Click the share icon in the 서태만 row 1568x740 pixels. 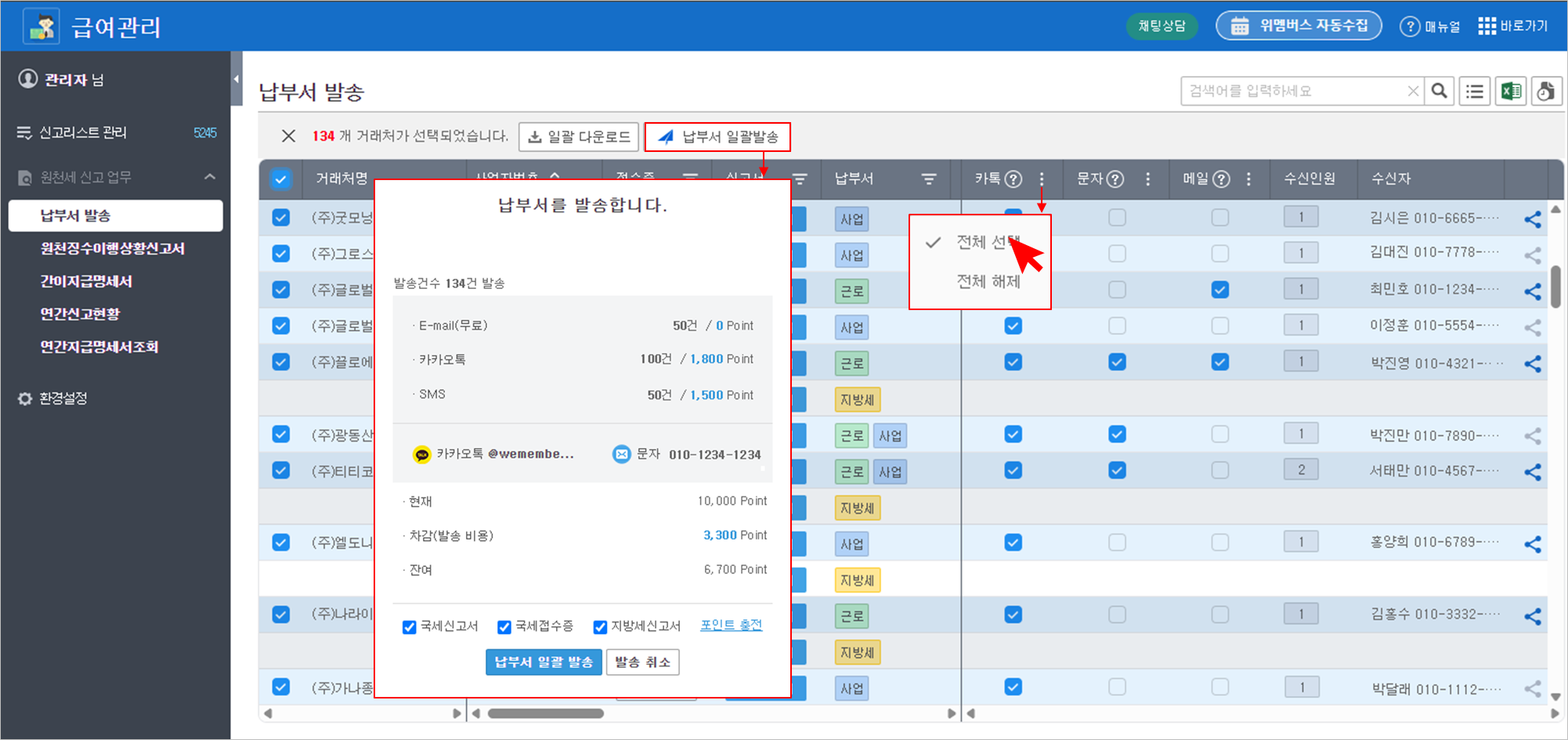click(1533, 472)
